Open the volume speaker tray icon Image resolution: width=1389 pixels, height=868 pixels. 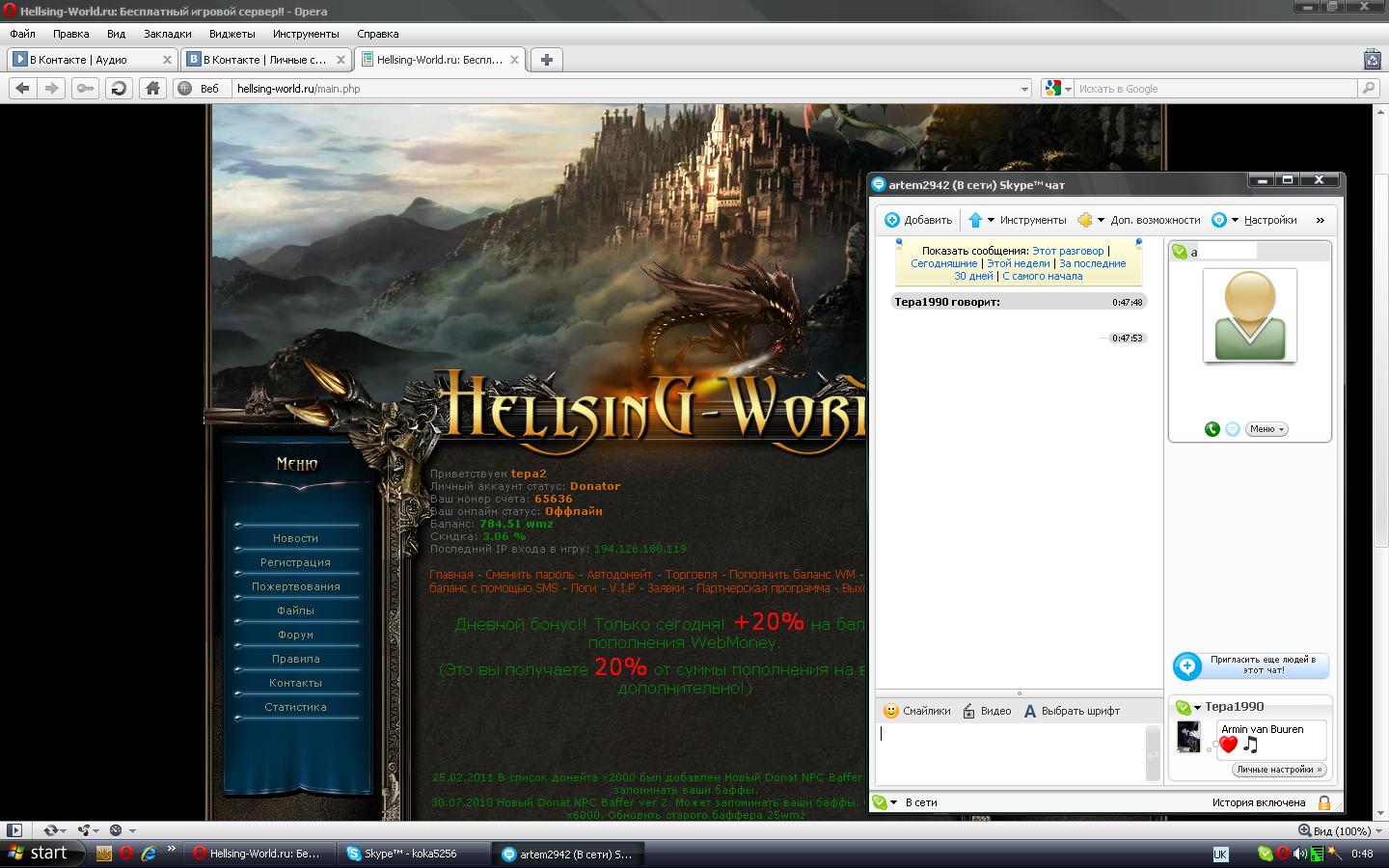(1299, 854)
